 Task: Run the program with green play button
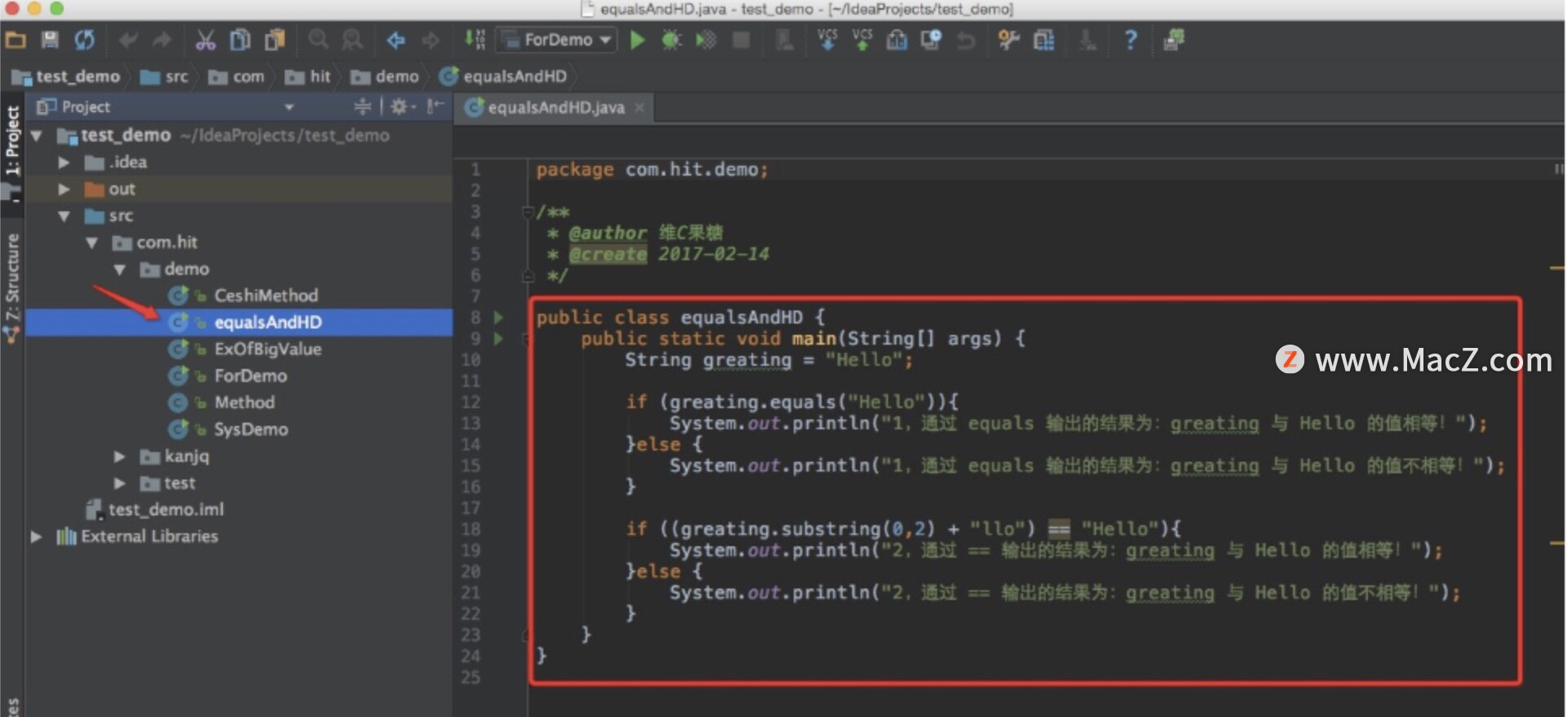[x=638, y=40]
